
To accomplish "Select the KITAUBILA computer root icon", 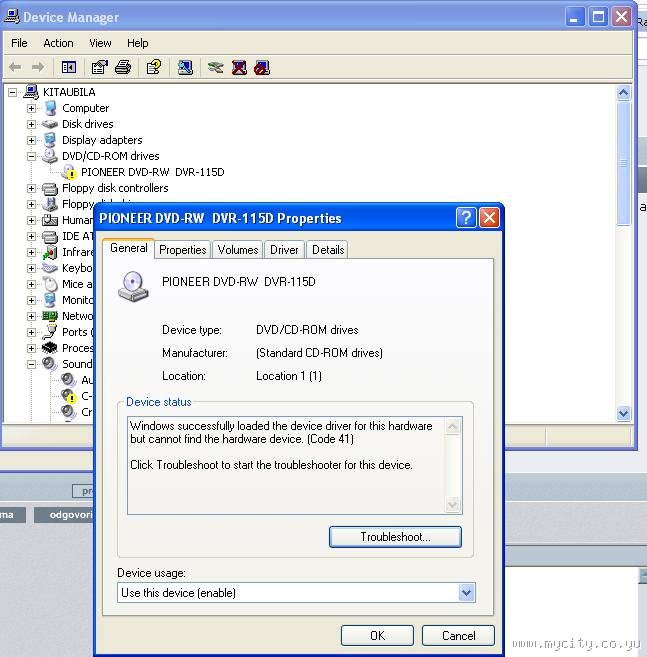I will [31, 92].
